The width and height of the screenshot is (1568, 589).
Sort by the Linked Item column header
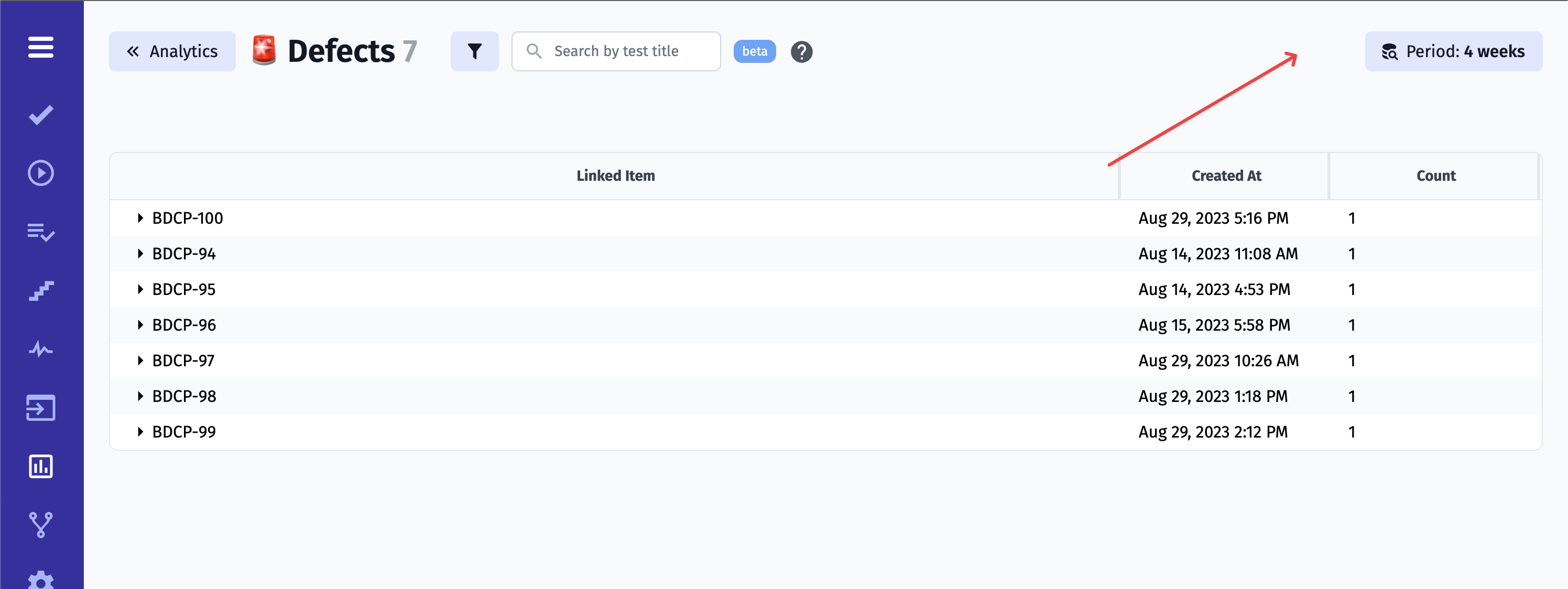click(615, 176)
